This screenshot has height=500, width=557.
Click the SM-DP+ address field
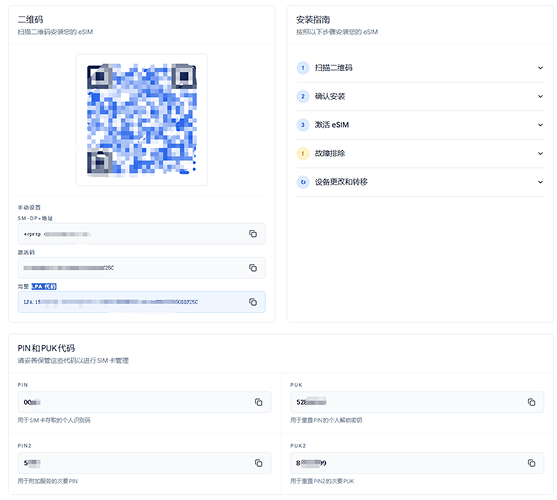(x=142, y=234)
